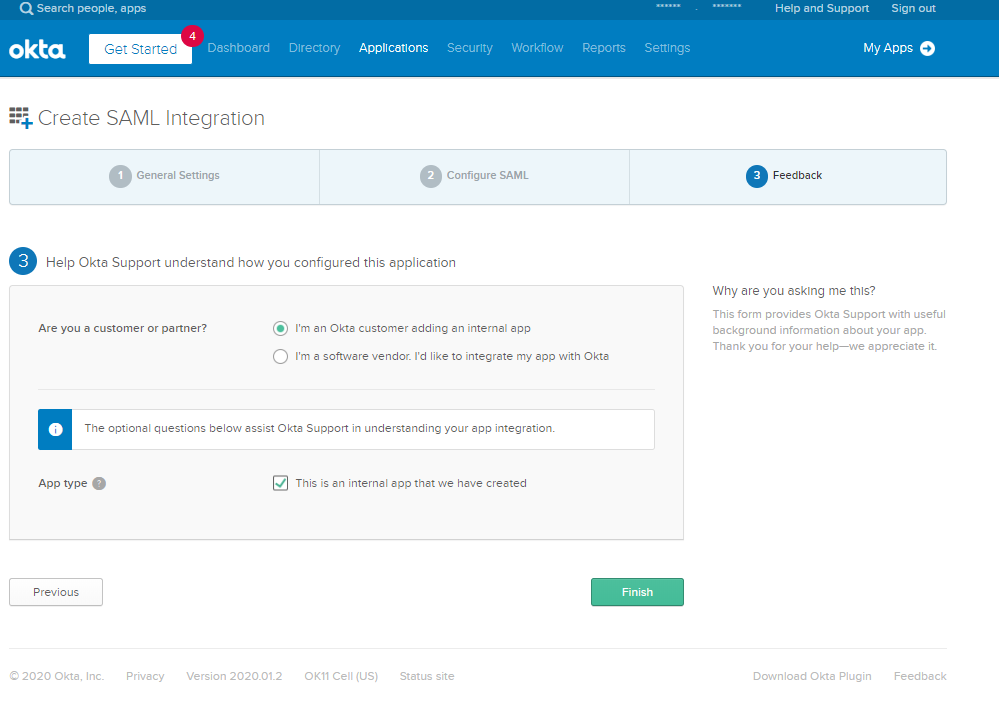Click Download Okta Plugin link
Viewport: 999px width, 705px height.
click(812, 676)
